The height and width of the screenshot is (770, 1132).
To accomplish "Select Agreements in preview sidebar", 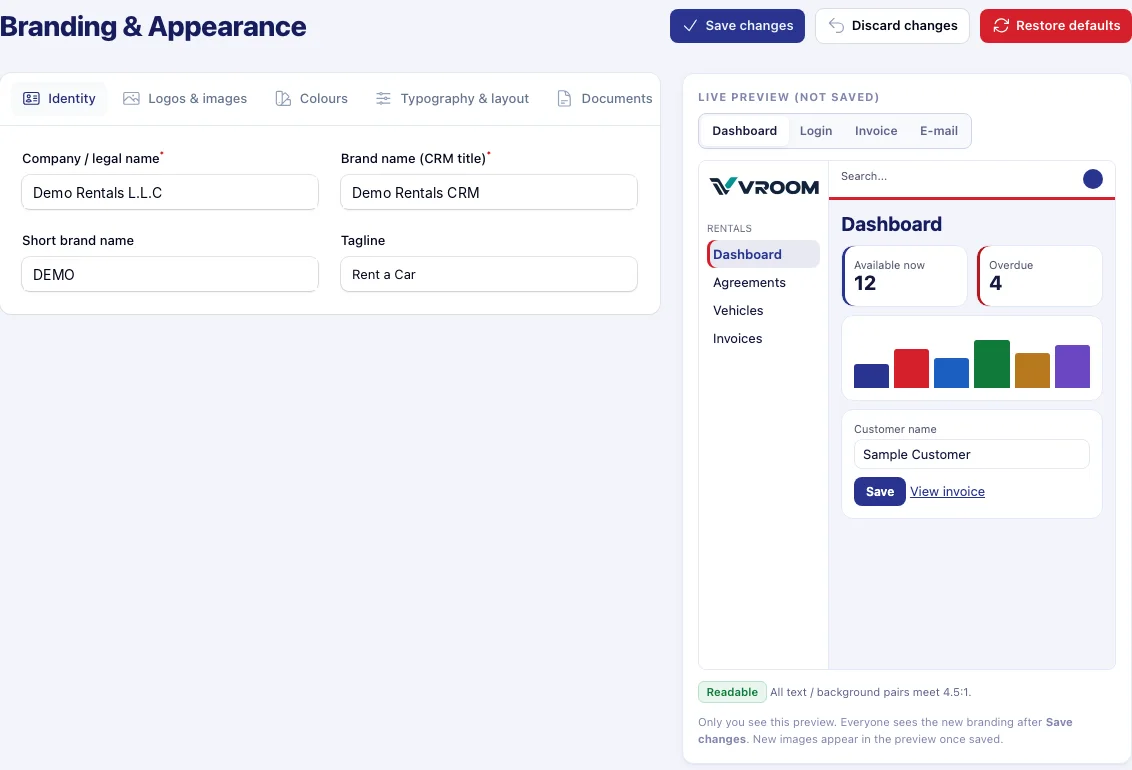I will [763, 282].
